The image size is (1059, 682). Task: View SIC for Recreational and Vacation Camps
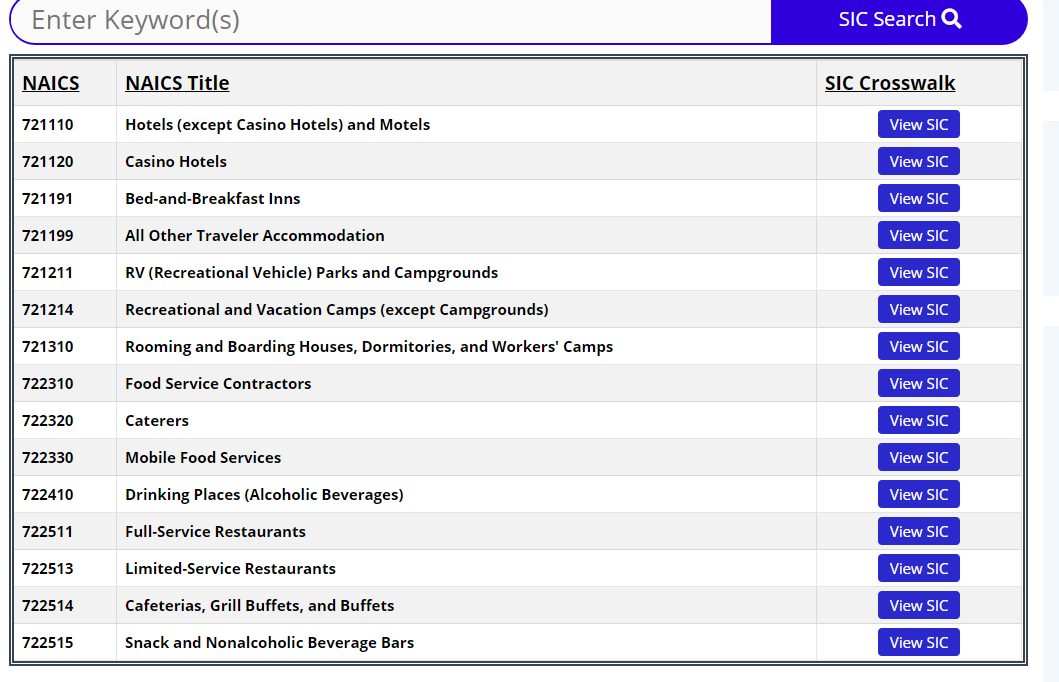[x=919, y=309]
